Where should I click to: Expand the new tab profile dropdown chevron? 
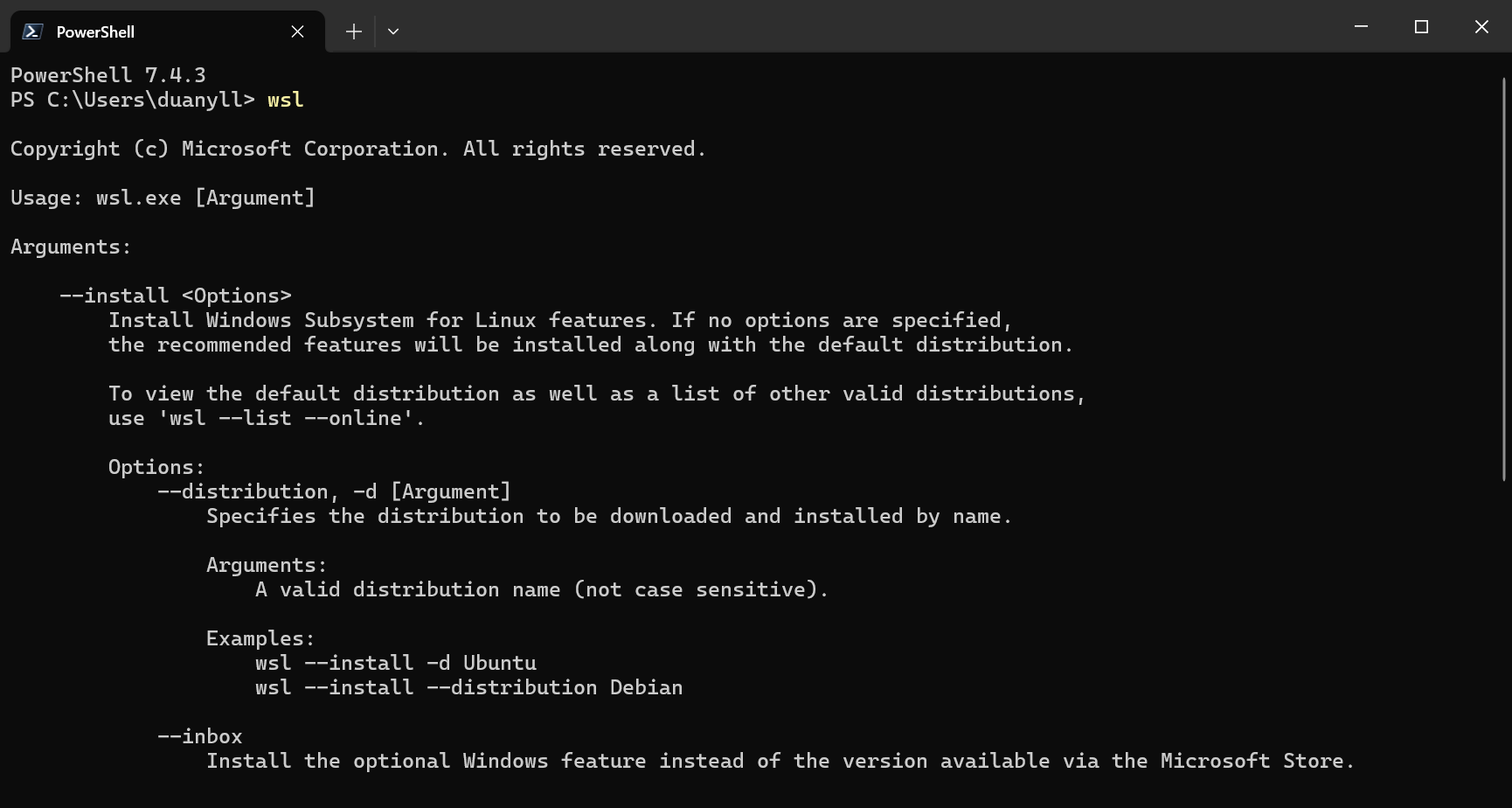coord(393,31)
